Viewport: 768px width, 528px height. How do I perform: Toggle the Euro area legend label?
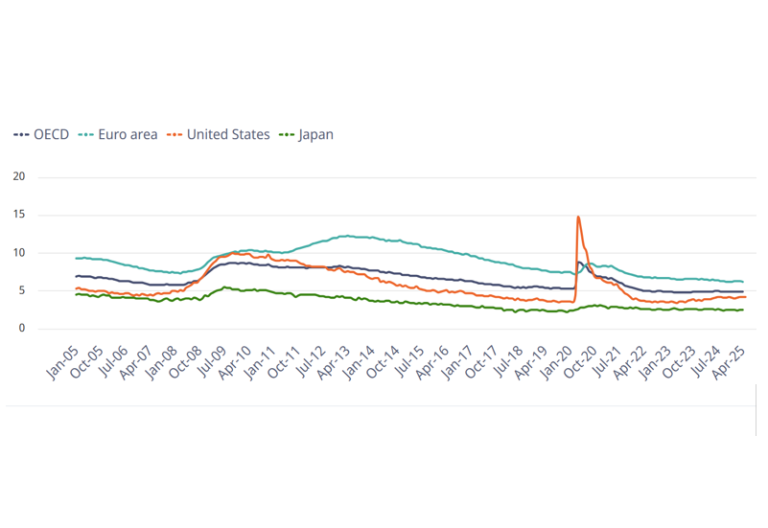(130, 135)
